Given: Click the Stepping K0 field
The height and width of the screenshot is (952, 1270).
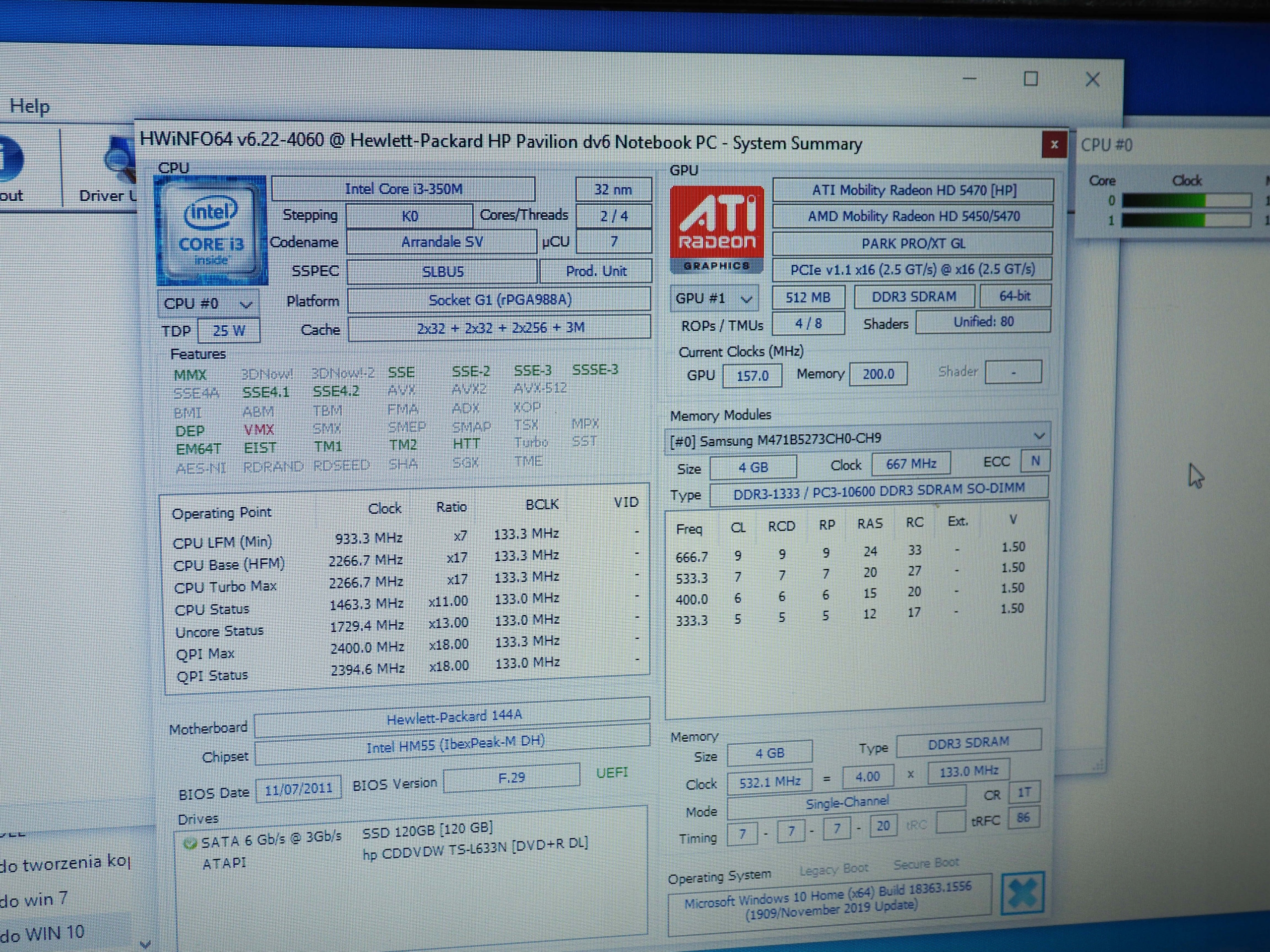Looking at the screenshot, I should [409, 216].
